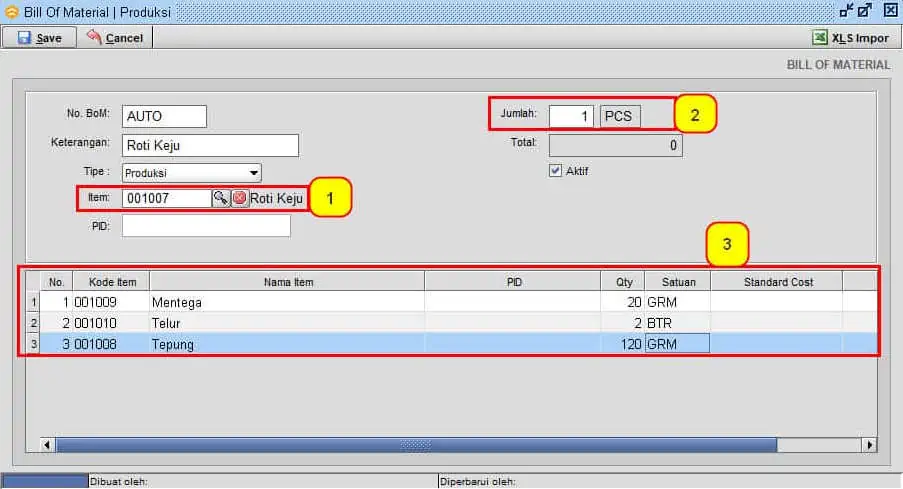Click Qty value 2 for Telur
This screenshot has height=489, width=903.
pyautogui.click(x=623, y=323)
